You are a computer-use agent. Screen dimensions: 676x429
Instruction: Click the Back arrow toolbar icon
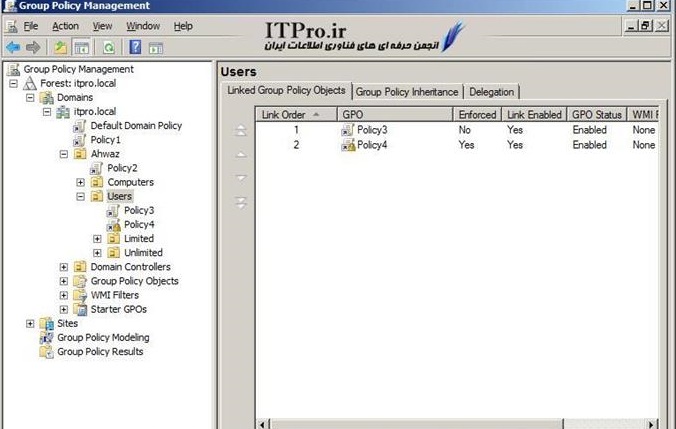12,47
